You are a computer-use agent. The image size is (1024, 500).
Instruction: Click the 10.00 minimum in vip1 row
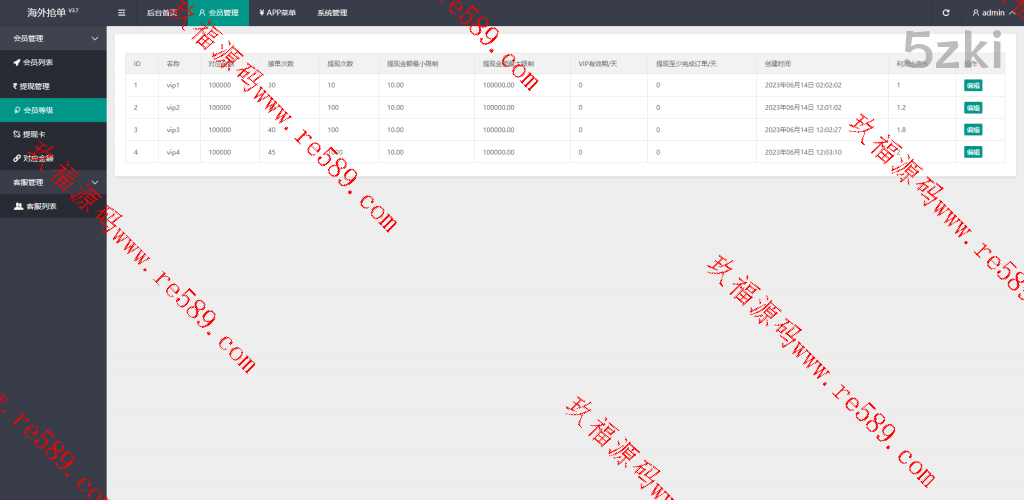pos(395,86)
